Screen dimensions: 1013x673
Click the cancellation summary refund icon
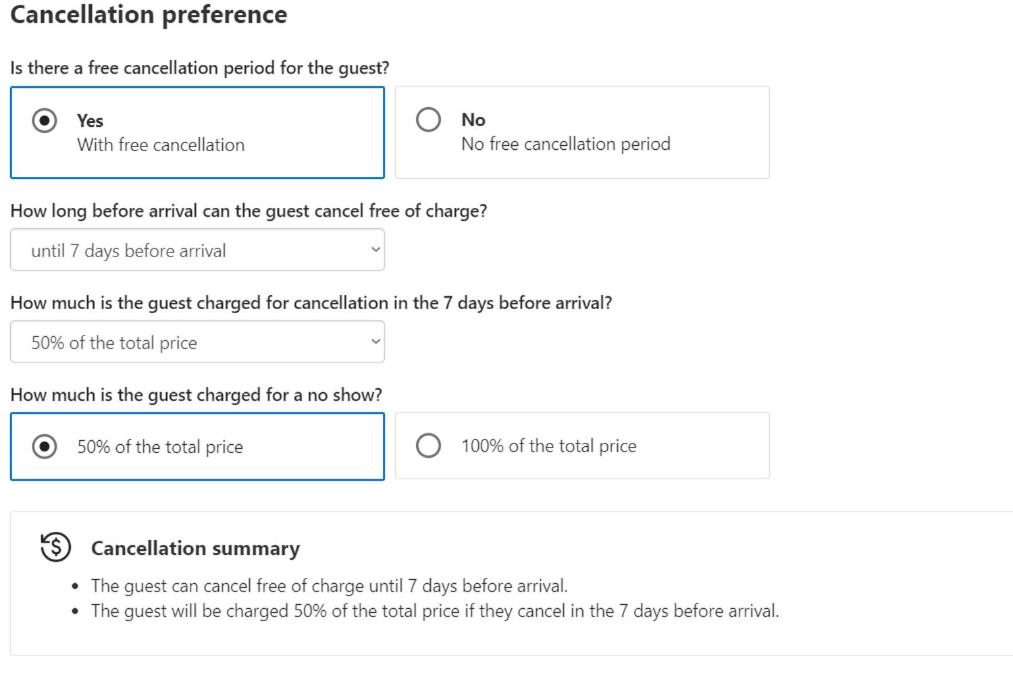coord(56,547)
